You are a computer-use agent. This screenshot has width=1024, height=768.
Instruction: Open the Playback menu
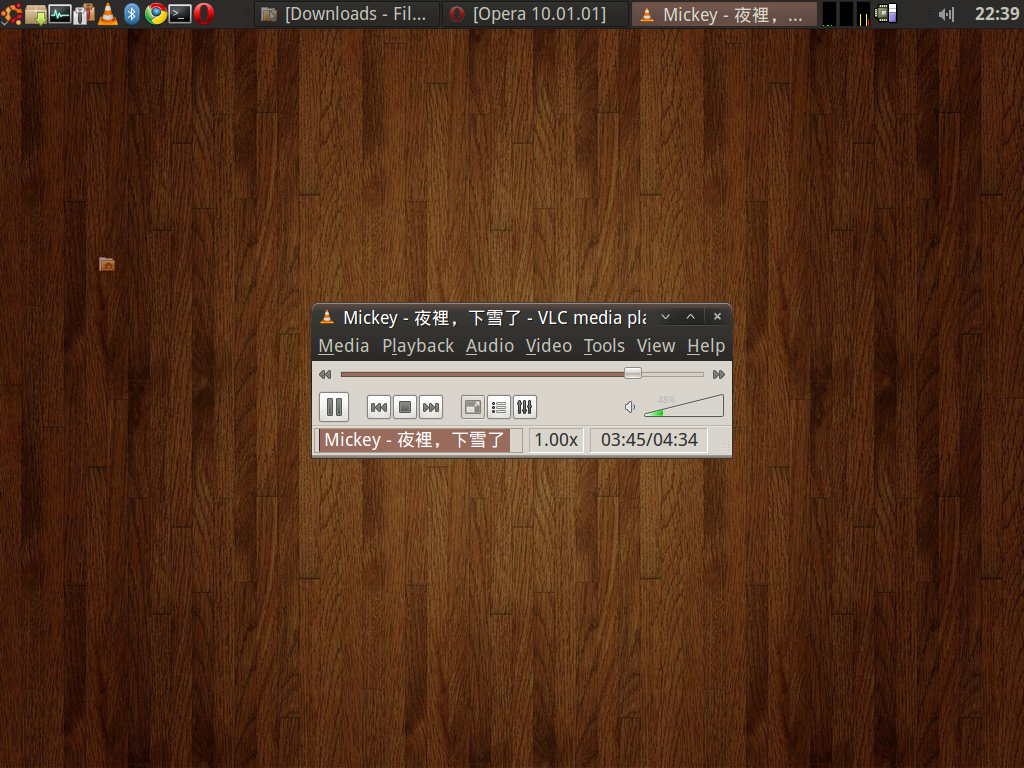(418, 345)
